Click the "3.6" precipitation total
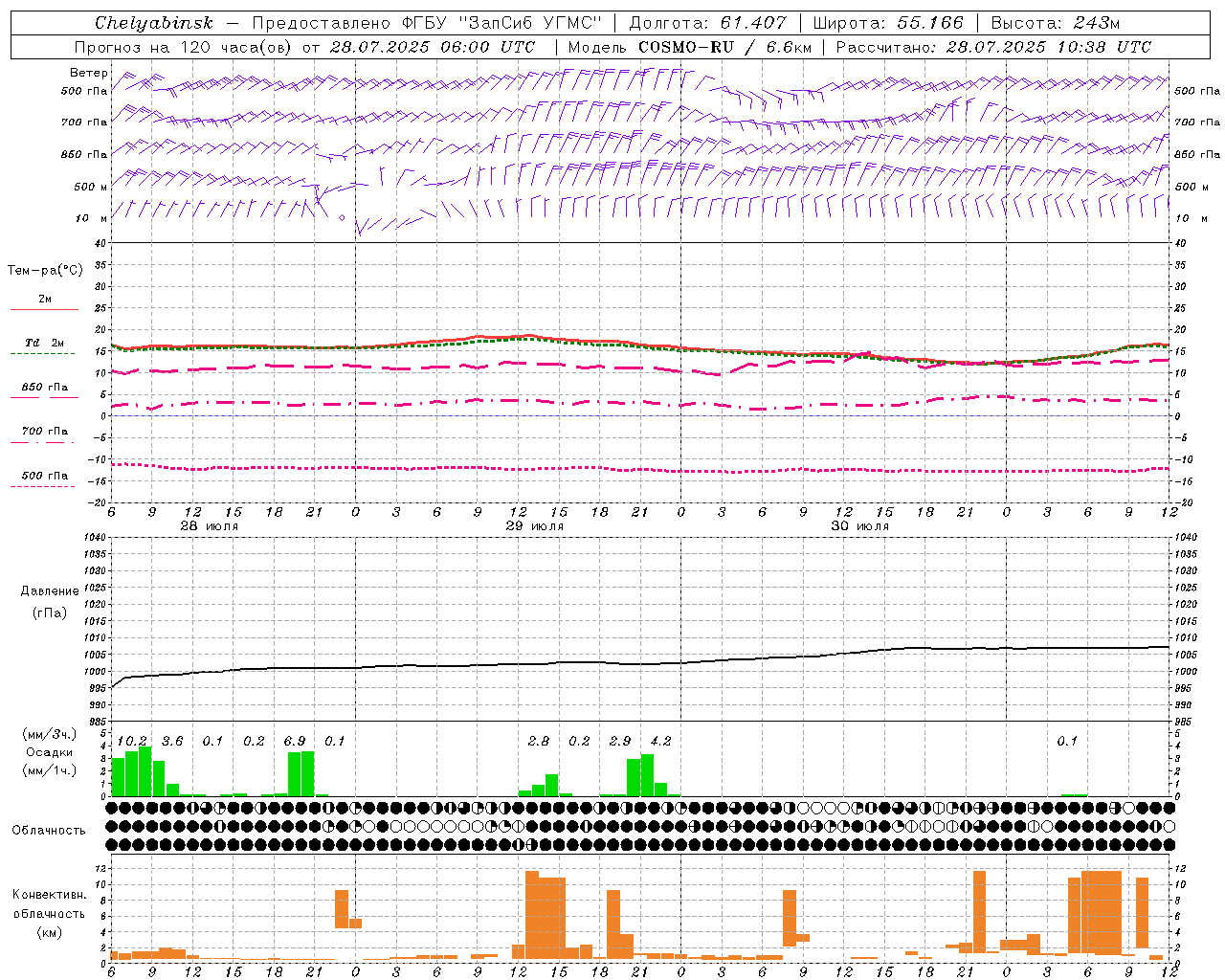Screen dimensions: 1225x980 click(x=172, y=741)
